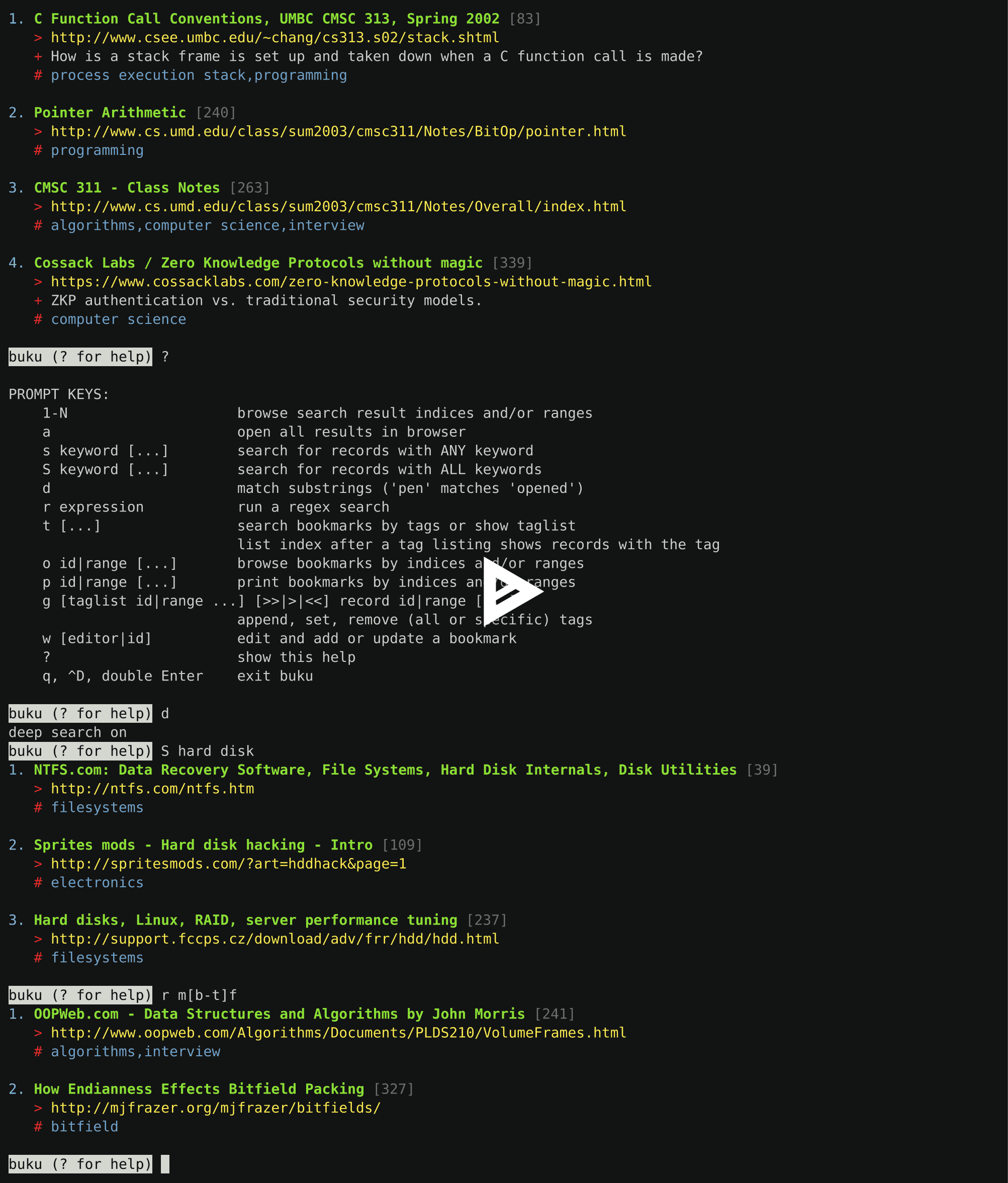The width and height of the screenshot is (1008, 1183).
Task: Open the csee.umbc.edu stack.shtml URL
Action: tap(274, 38)
